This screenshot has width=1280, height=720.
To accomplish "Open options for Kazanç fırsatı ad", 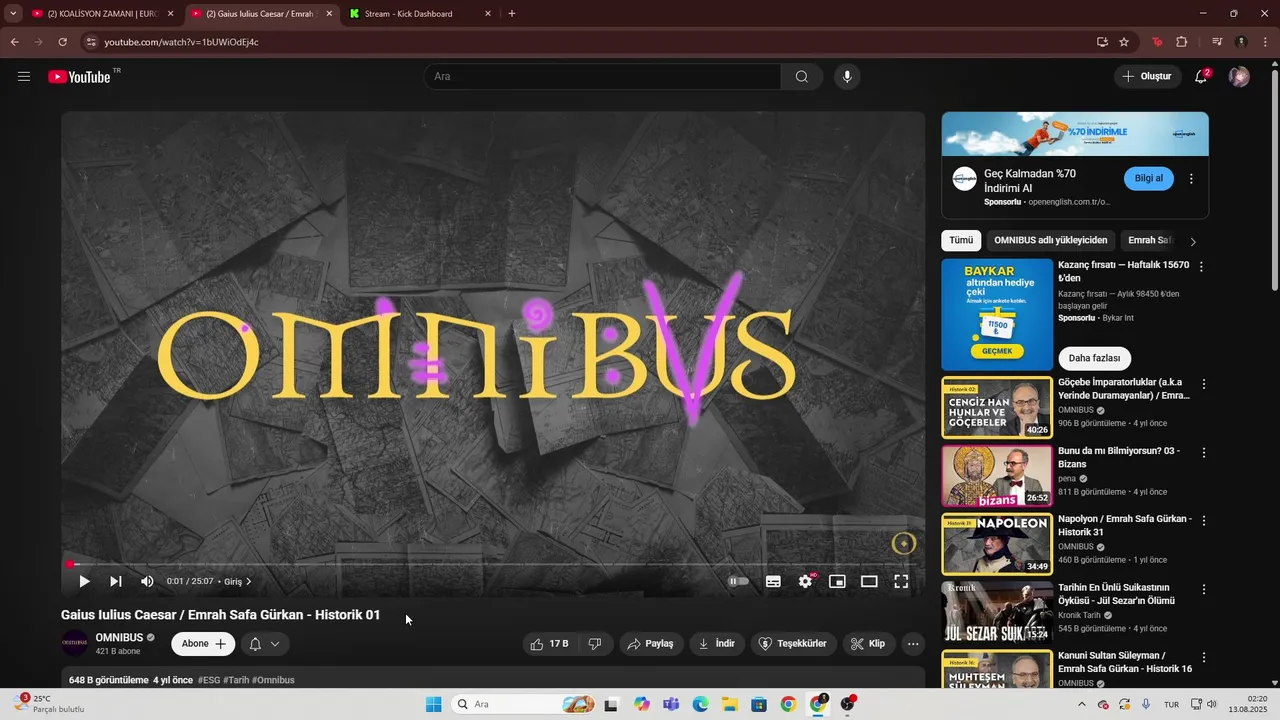I will (x=1201, y=267).
